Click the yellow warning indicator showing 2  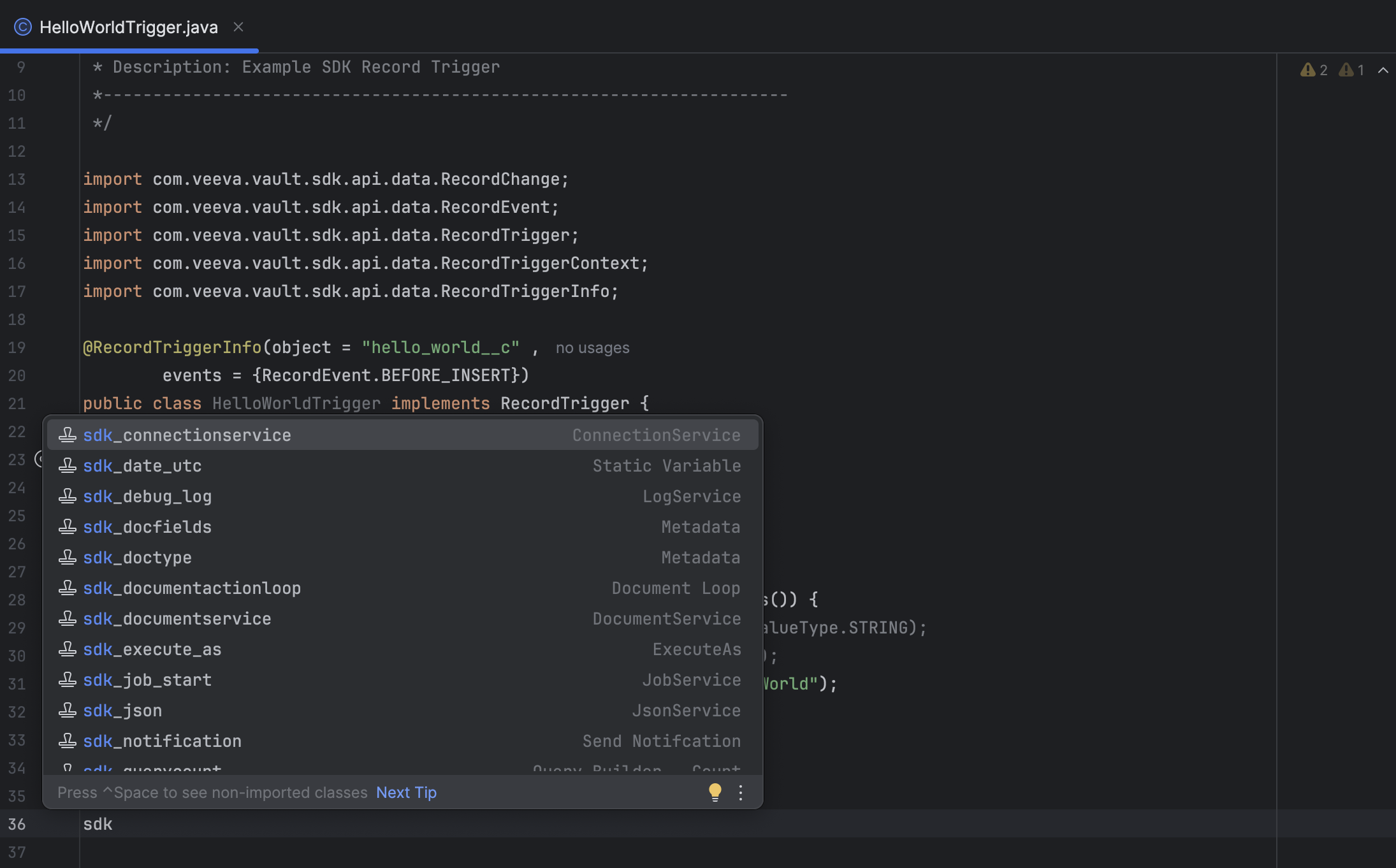[1314, 70]
